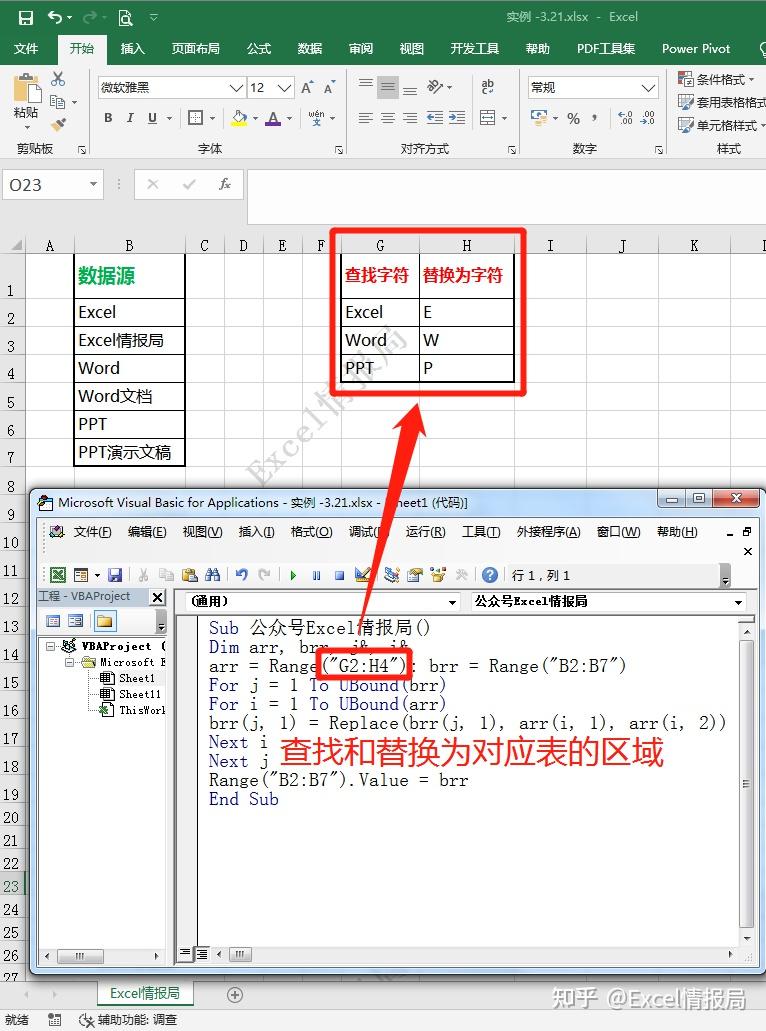
Task: Select Sheet11 in the project tree
Action: pyautogui.click(x=139, y=694)
